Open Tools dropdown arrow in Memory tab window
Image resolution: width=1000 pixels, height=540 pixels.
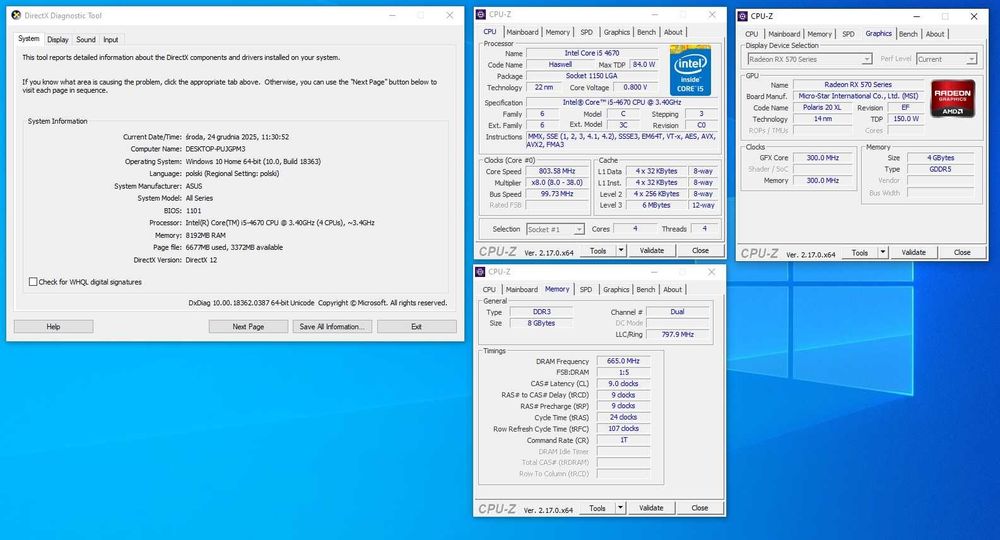coord(620,508)
